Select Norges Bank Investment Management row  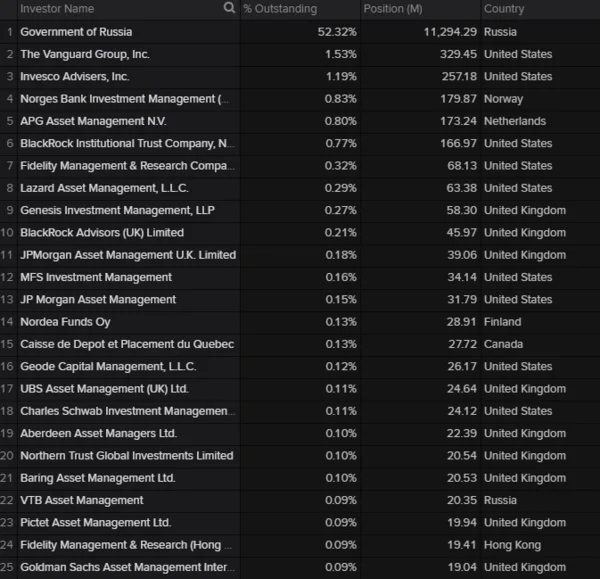tap(124, 99)
